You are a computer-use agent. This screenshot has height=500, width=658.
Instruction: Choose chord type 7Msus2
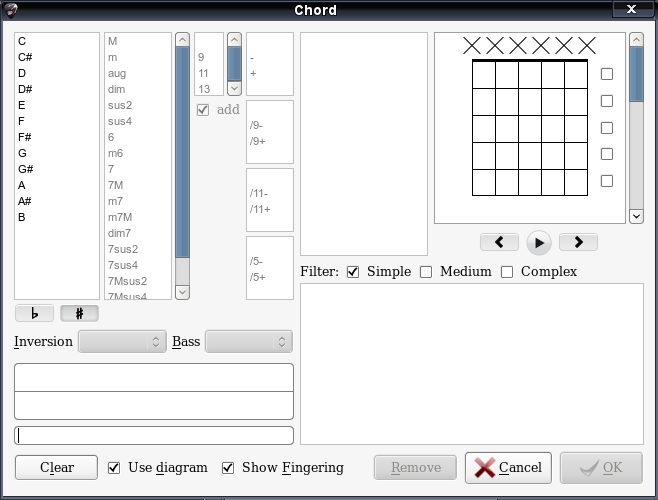point(138,281)
